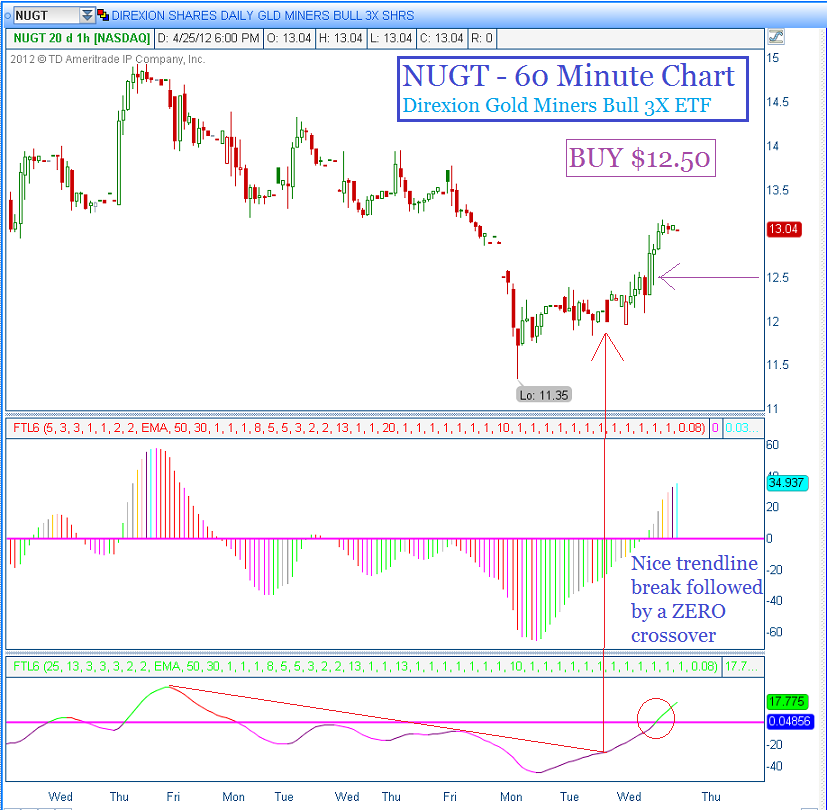The image size is (827, 810).
Task: Click the cyan 34.937 value bubble
Action: (787, 483)
